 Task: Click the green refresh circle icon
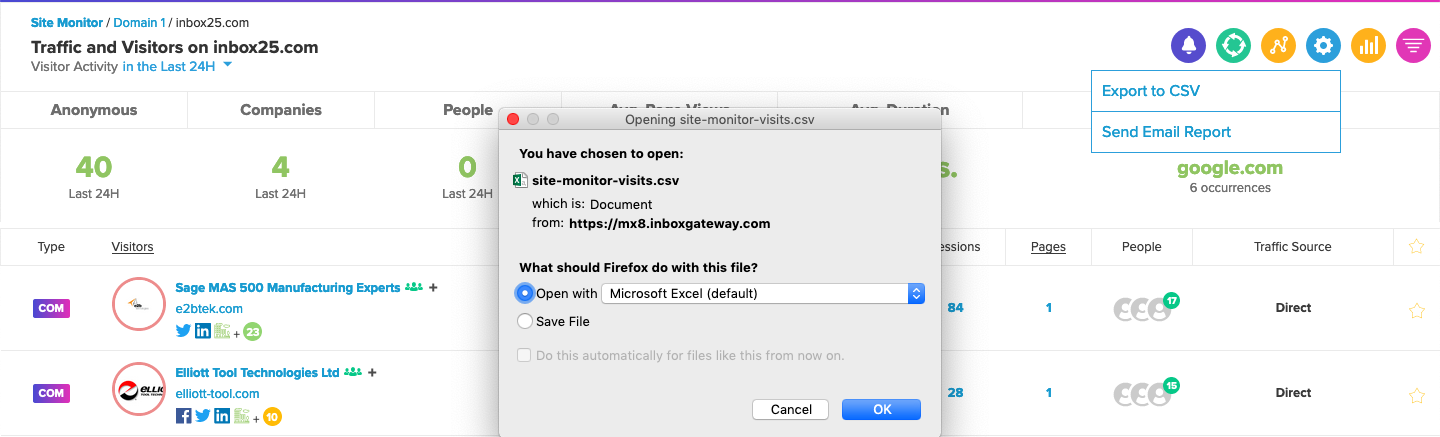(x=1233, y=45)
